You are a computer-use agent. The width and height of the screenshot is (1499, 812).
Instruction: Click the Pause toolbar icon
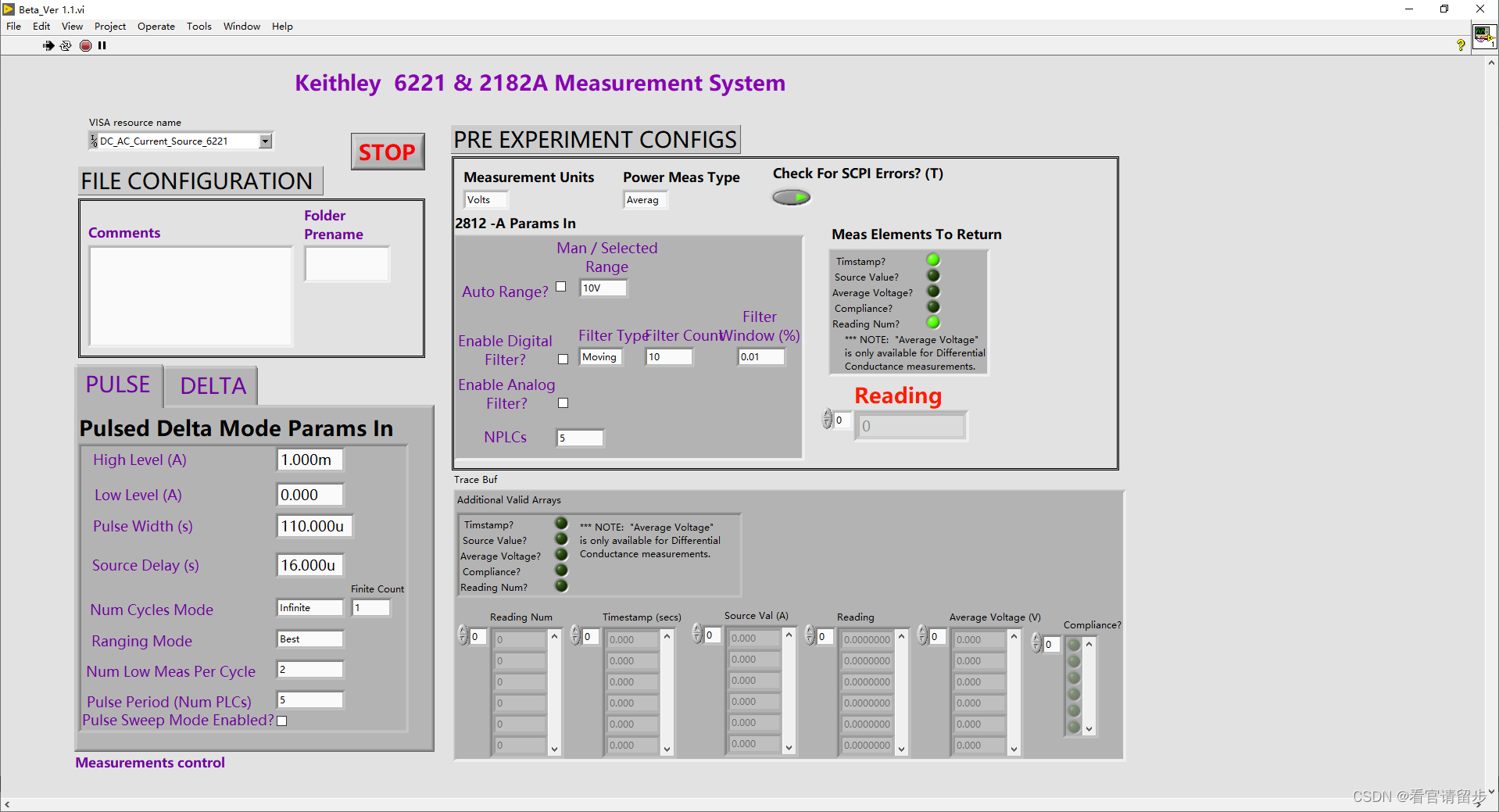pos(102,45)
